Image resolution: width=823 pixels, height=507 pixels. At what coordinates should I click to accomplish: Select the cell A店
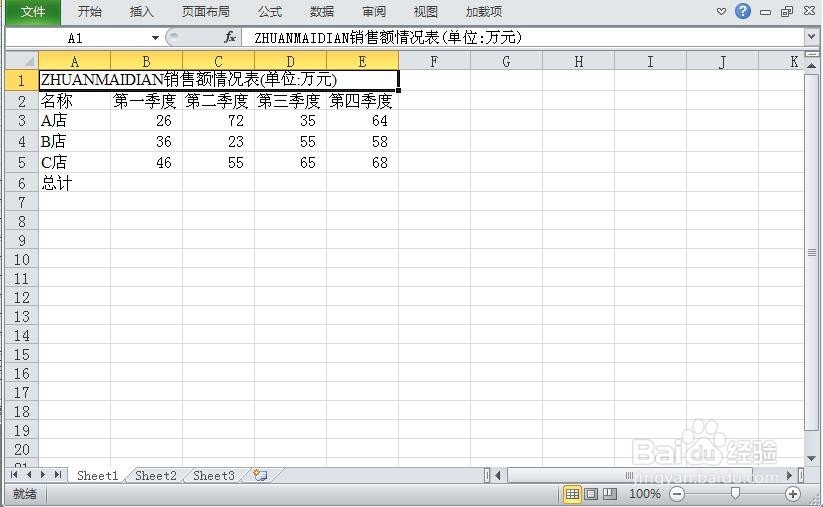(x=75, y=121)
